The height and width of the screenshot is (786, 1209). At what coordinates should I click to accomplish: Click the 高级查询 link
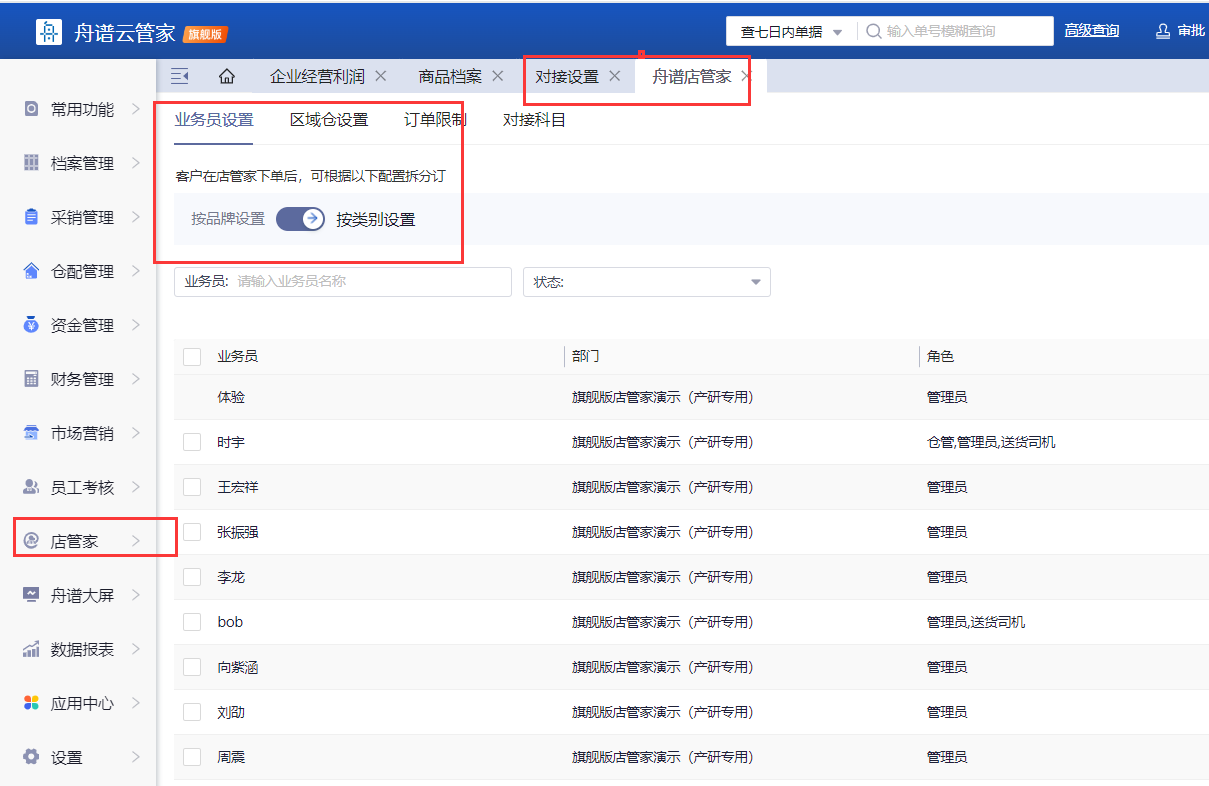(x=1091, y=31)
